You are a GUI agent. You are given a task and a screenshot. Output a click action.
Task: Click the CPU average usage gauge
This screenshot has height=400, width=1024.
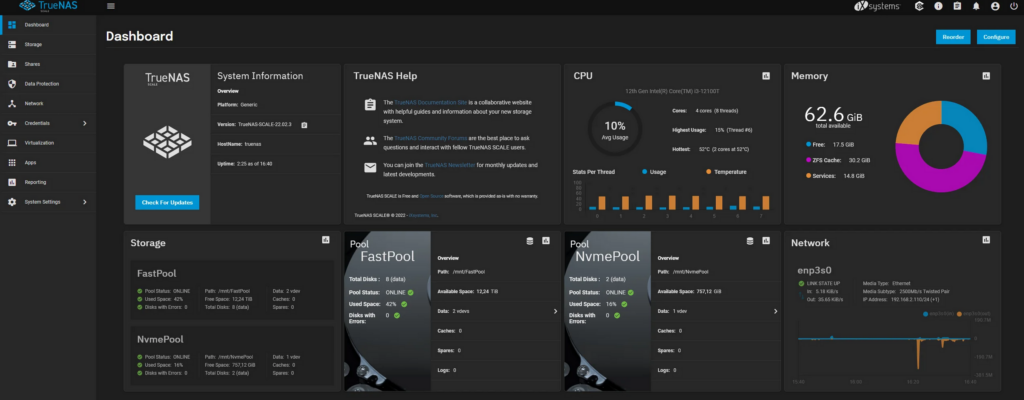point(614,129)
